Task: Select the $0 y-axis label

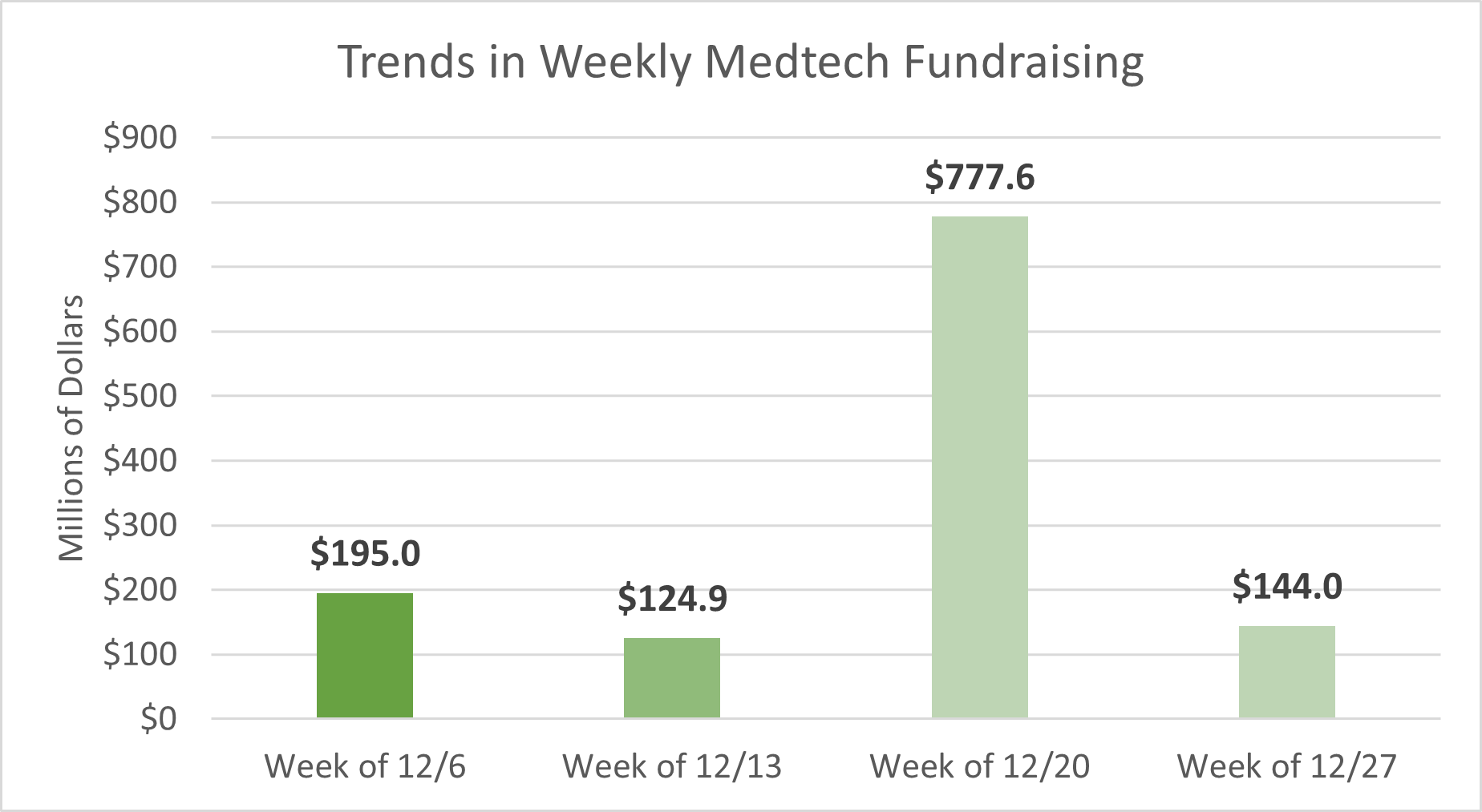Action: (158, 719)
